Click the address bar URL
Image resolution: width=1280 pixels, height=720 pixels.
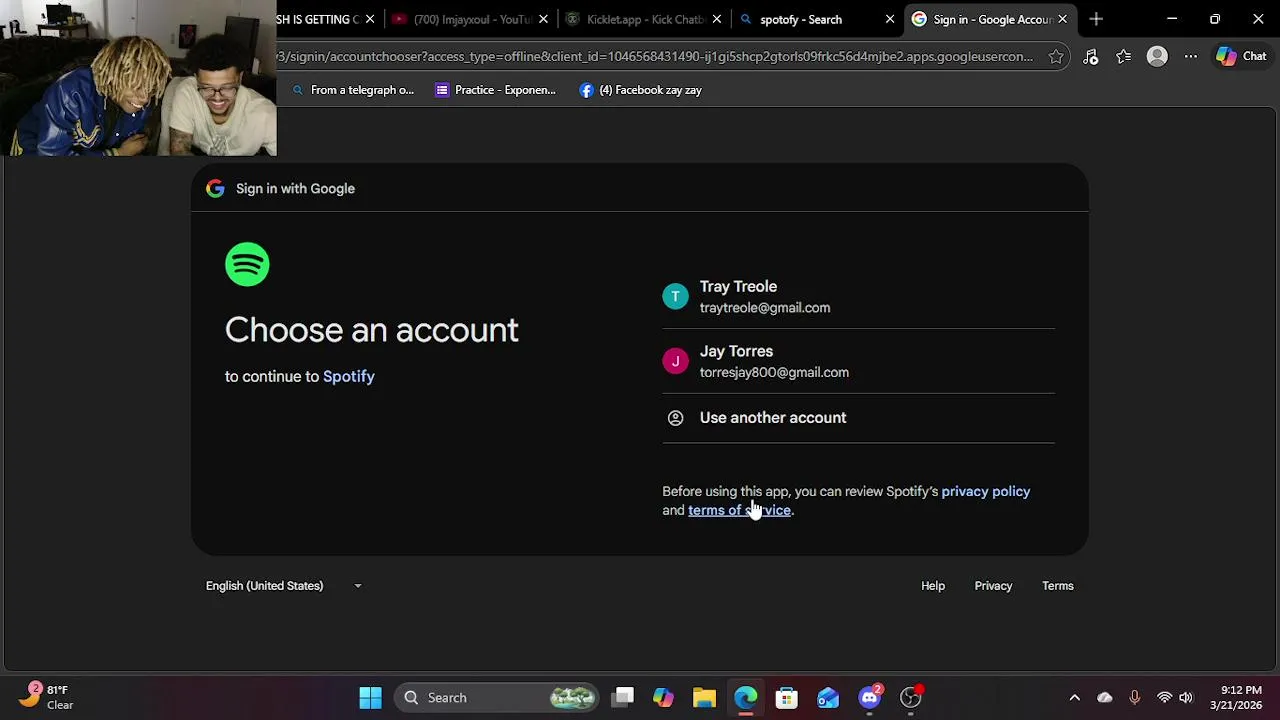pyautogui.click(x=655, y=57)
